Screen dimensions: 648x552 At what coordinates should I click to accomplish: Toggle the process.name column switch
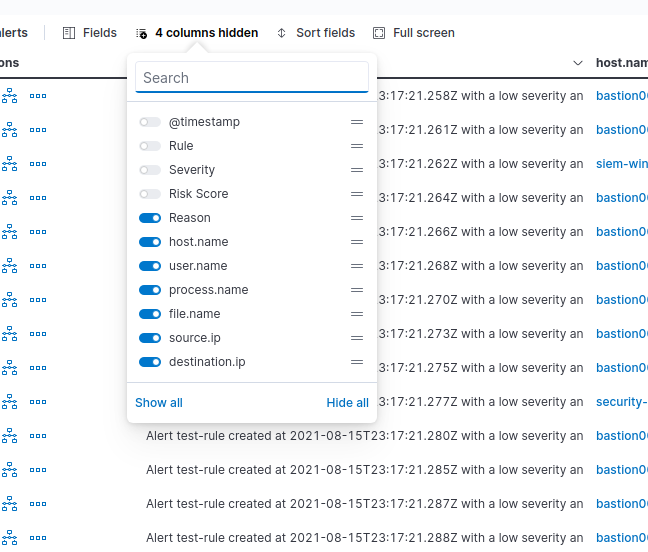(150, 290)
